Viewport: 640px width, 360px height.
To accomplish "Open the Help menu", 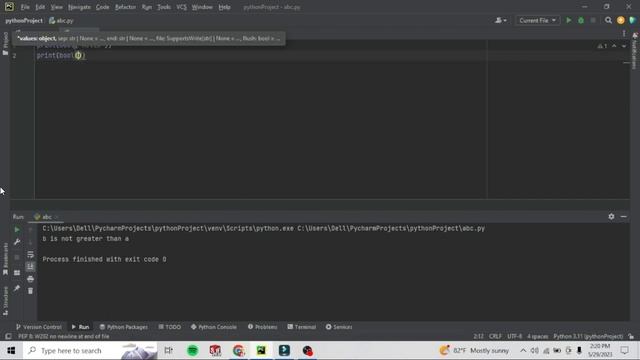I will point(224,7).
